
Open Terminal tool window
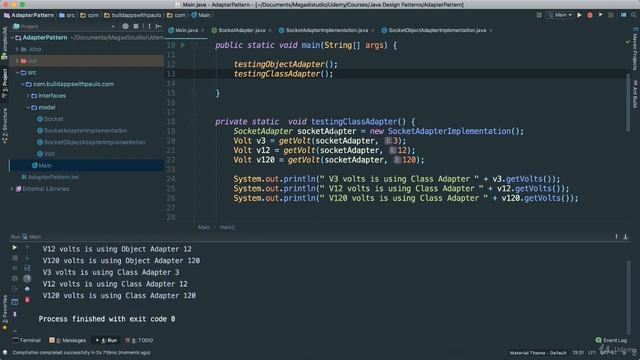(27, 340)
